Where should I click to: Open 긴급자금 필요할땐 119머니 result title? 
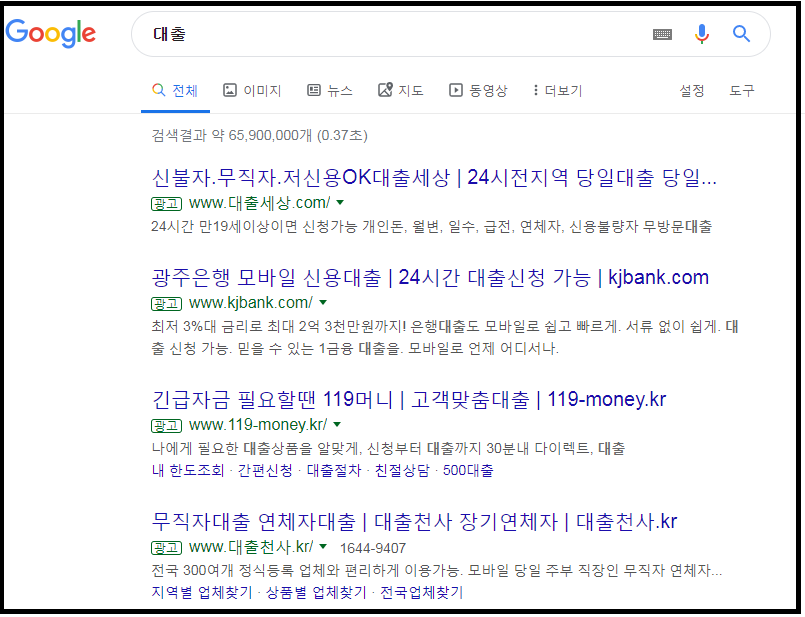coord(409,400)
